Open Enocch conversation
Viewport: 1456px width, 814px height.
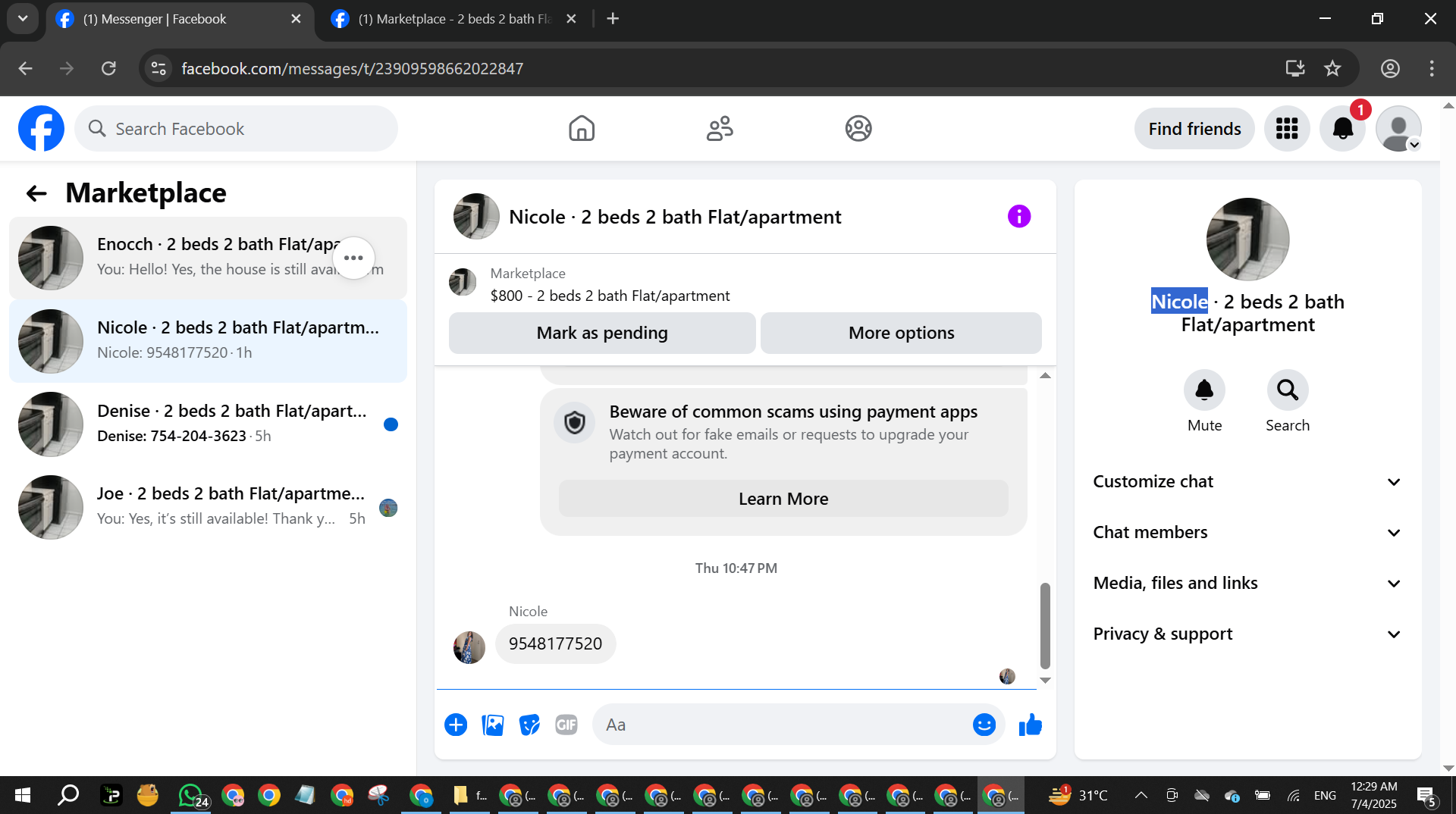click(208, 258)
